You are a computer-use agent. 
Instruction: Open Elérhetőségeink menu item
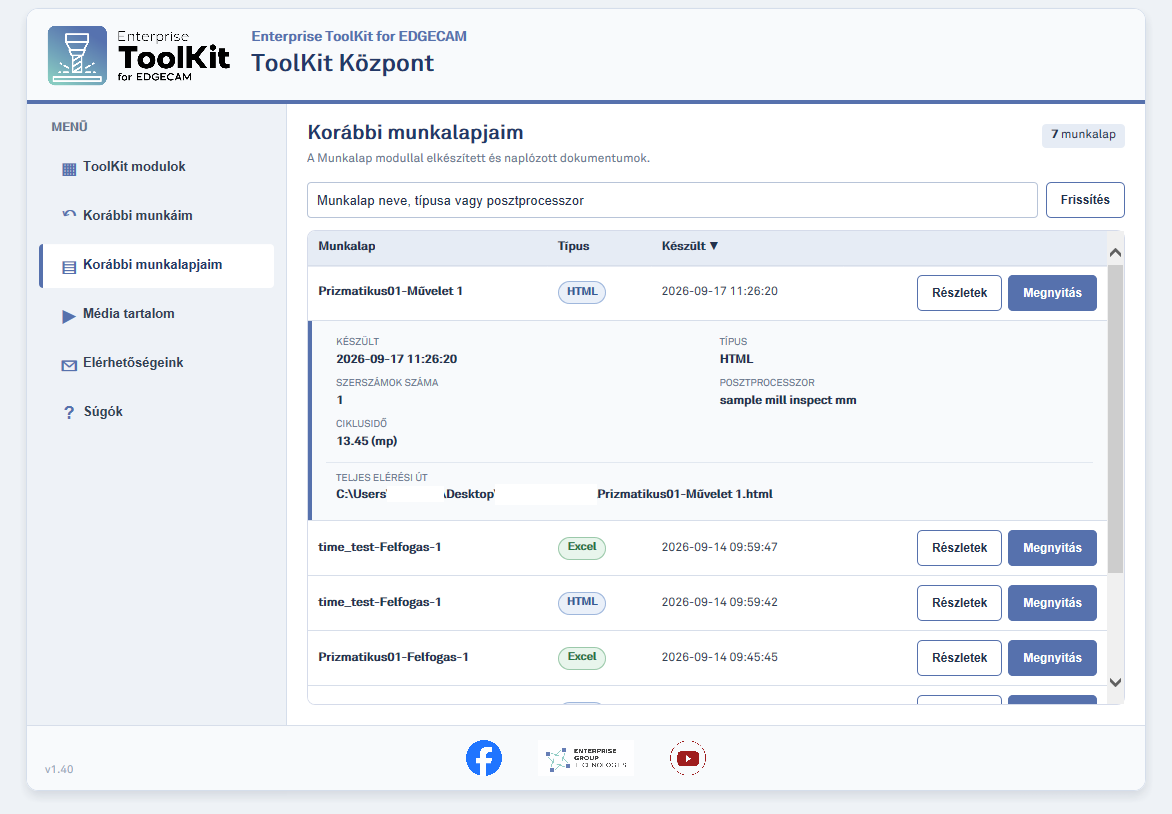pos(157,363)
